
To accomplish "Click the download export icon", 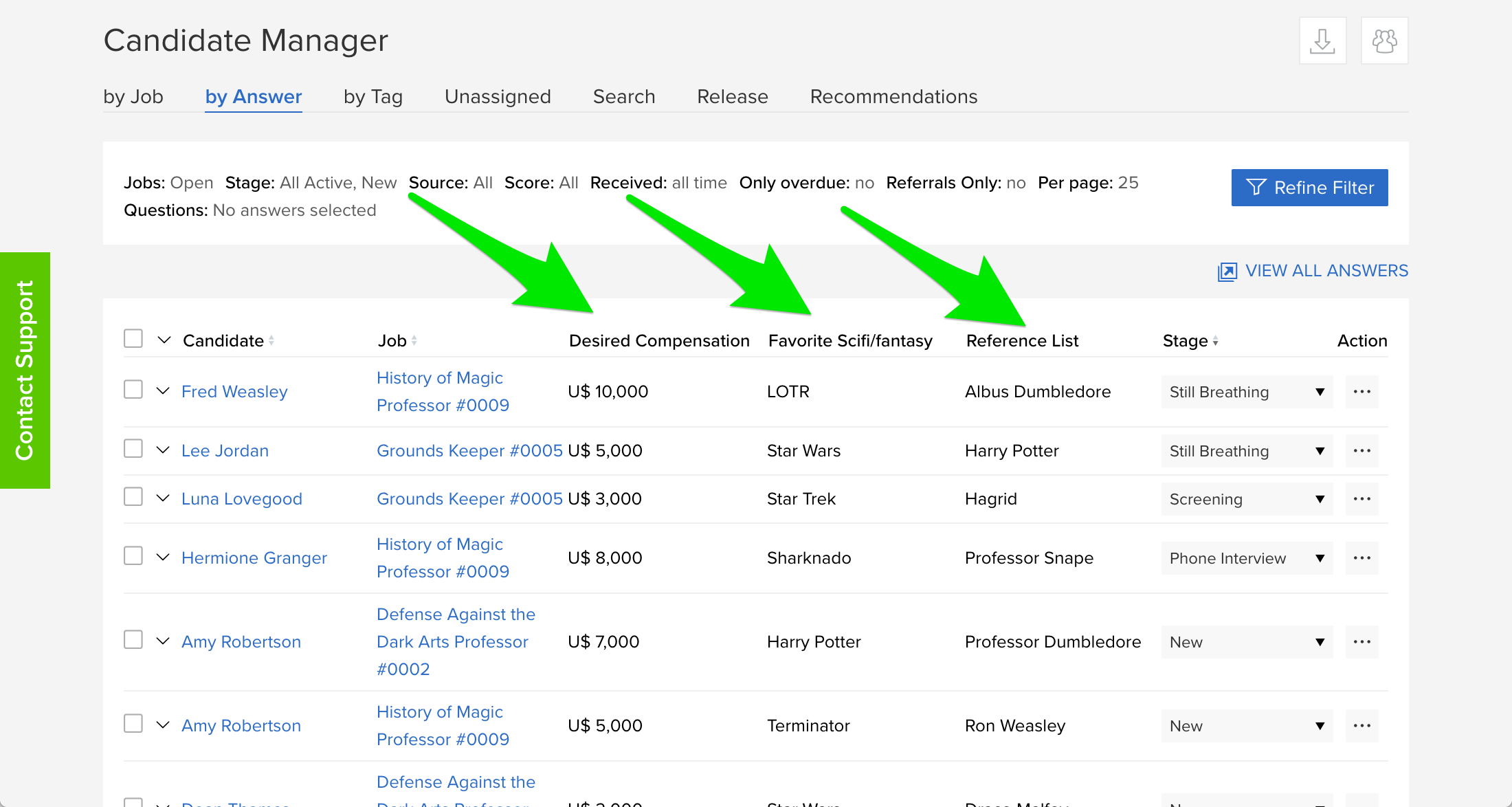I will pyautogui.click(x=1322, y=41).
